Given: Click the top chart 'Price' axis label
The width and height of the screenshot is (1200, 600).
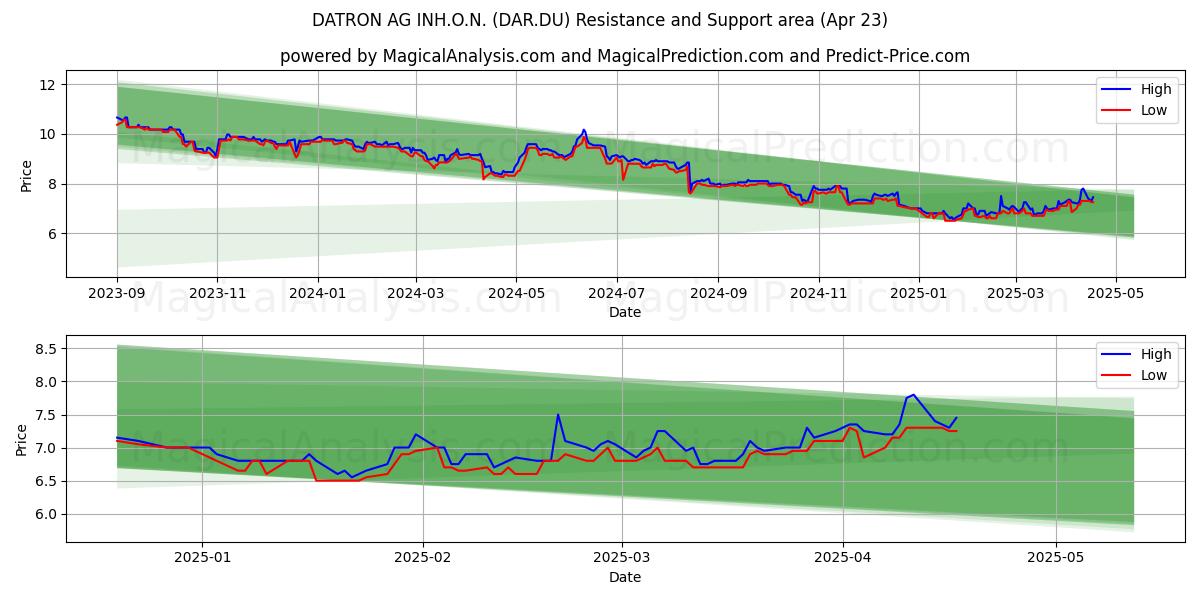Looking at the screenshot, I should click(x=26, y=174).
